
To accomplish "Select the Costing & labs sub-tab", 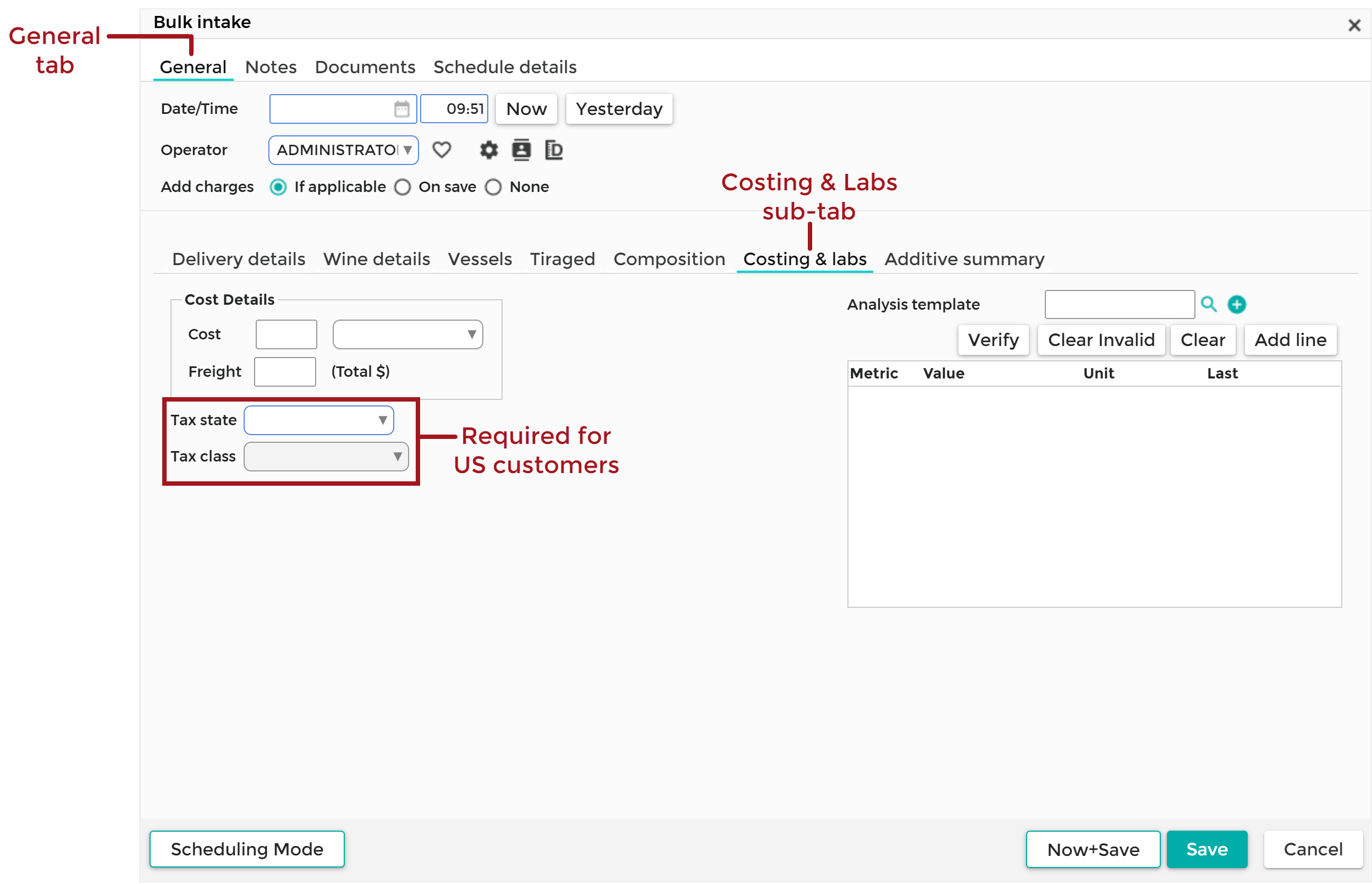I will (805, 259).
